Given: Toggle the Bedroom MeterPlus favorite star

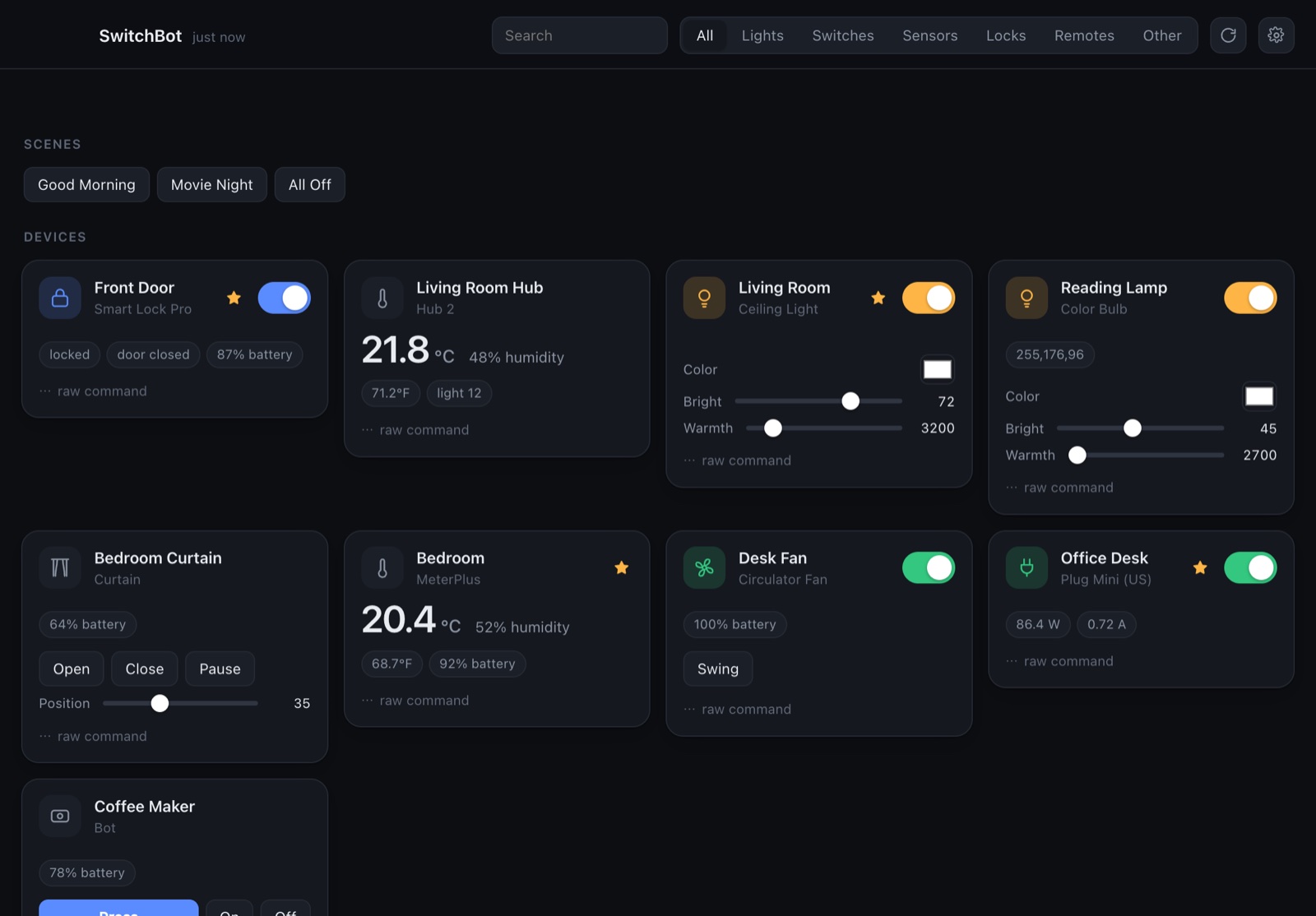Looking at the screenshot, I should pos(622,567).
